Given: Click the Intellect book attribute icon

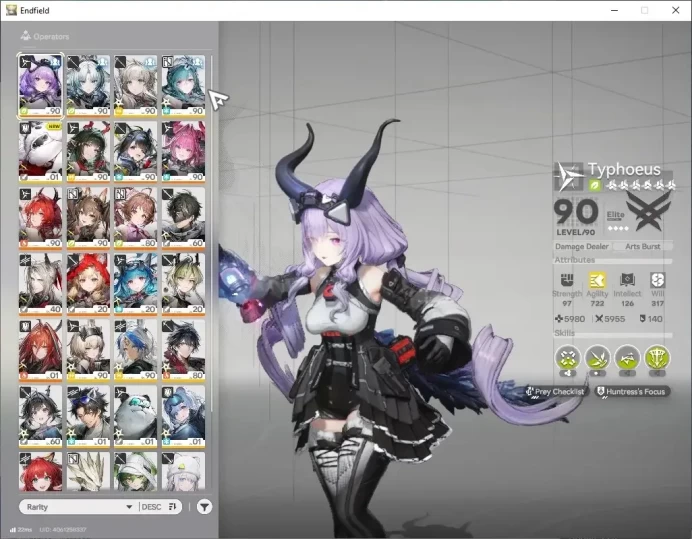Looking at the screenshot, I should (627, 280).
